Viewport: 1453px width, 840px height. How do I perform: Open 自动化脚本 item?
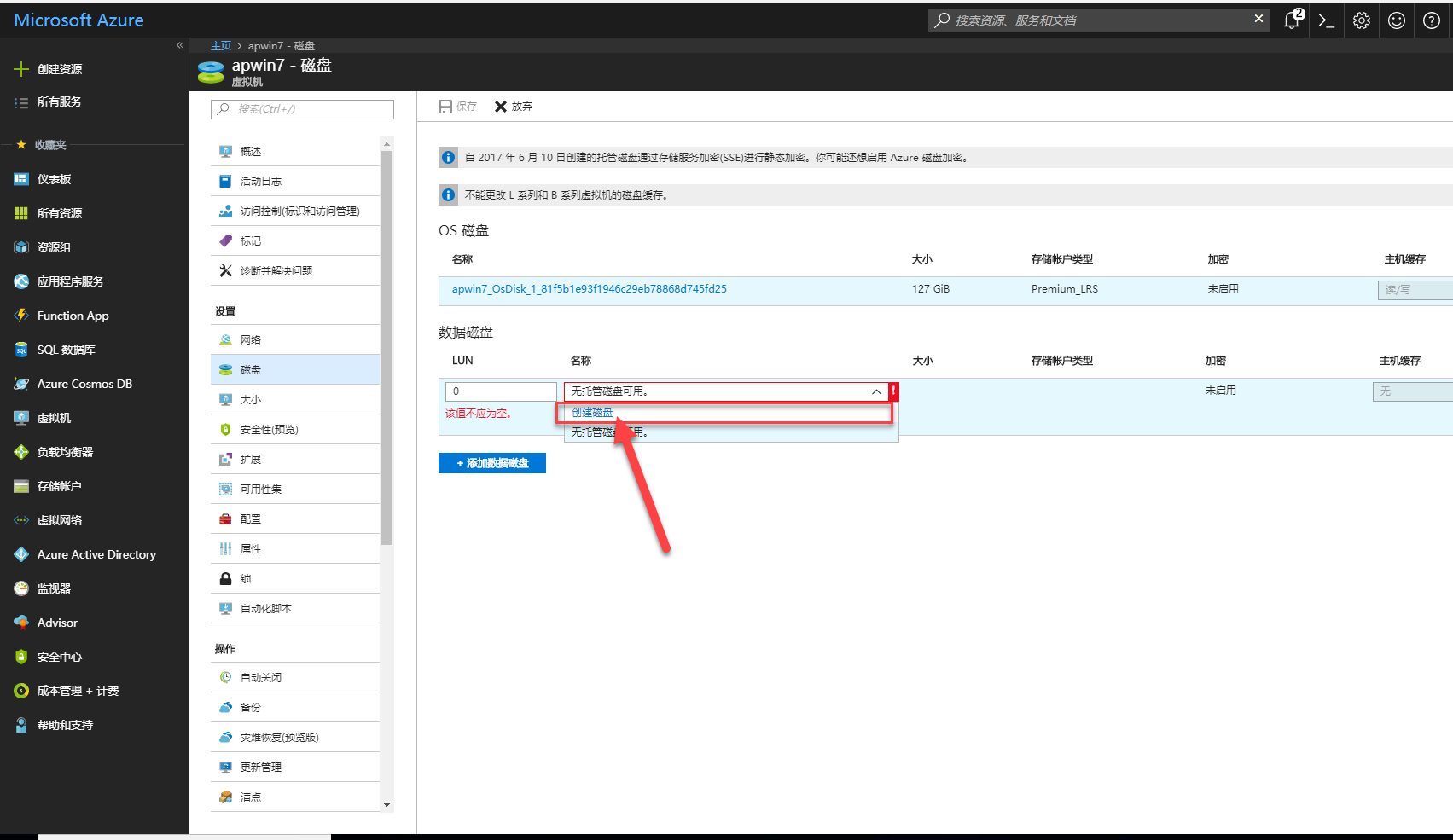tap(295, 608)
